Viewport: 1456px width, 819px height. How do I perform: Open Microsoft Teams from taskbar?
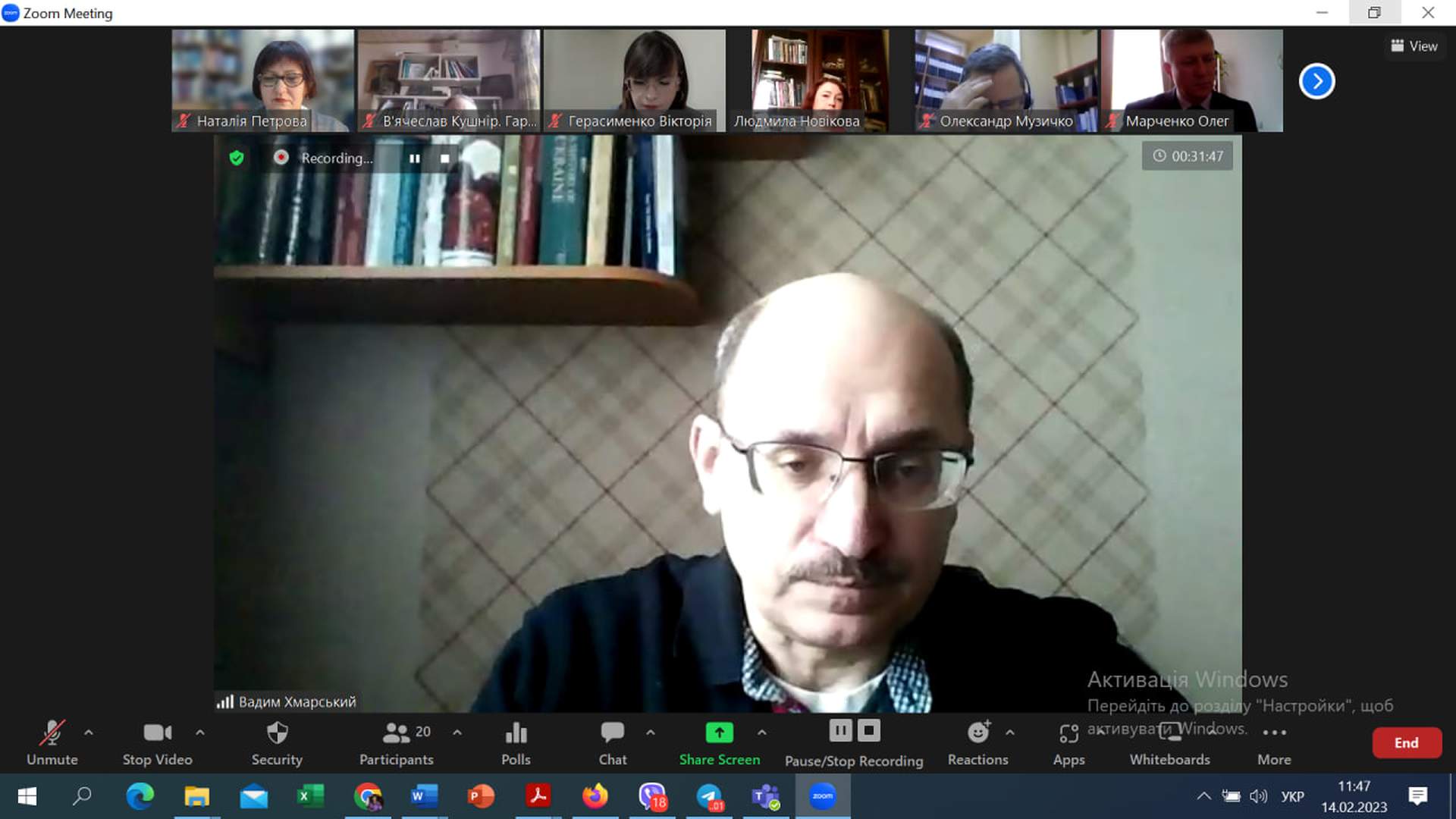[766, 796]
